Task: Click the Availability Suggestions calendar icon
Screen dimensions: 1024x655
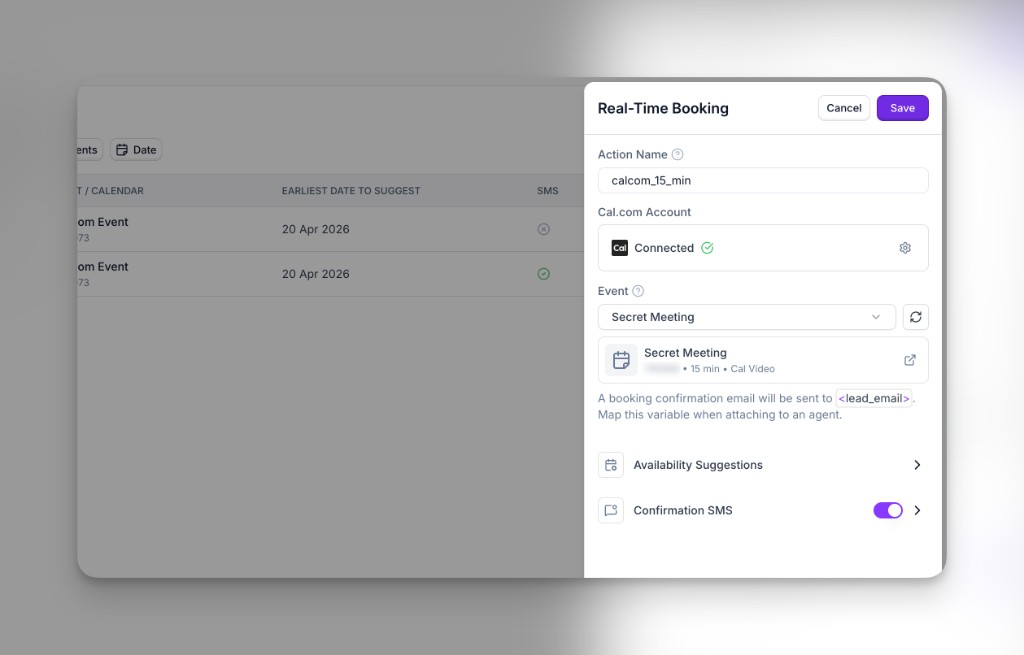Action: [611, 465]
